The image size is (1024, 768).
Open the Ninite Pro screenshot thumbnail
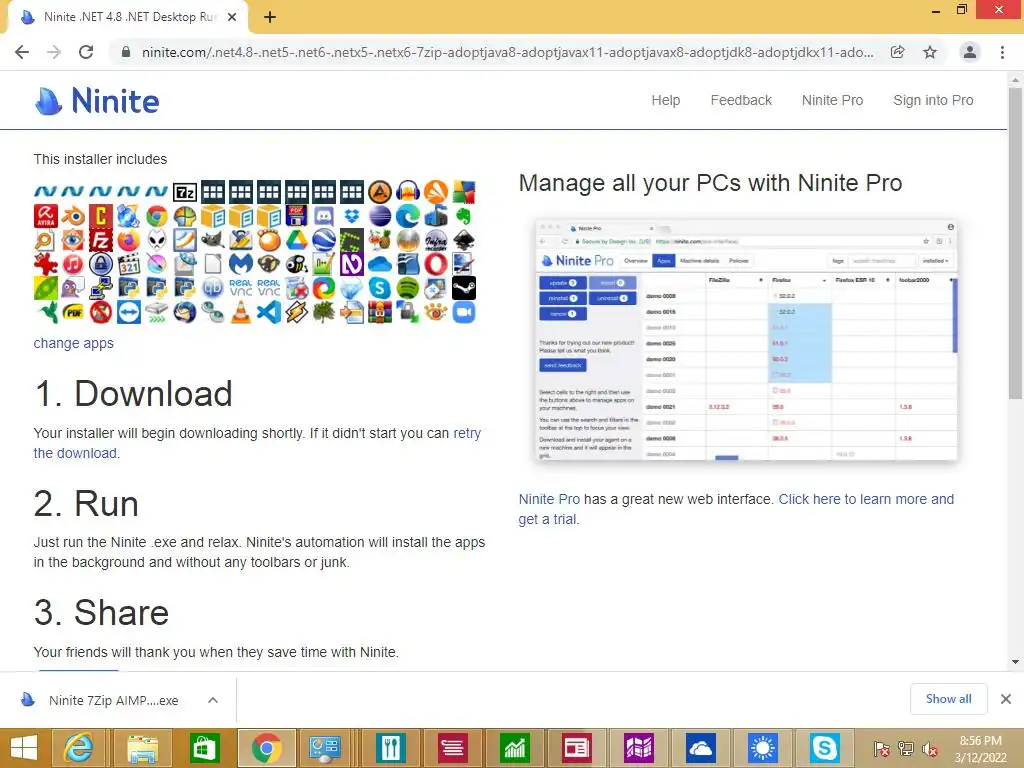pos(746,340)
